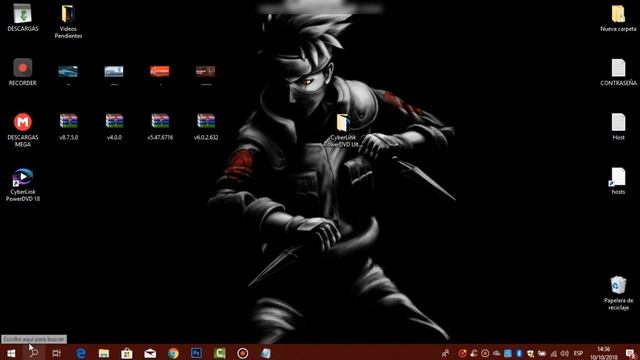Launch Microsoft Edge from taskbar
This screenshot has height=360, width=640.
pos(81,353)
